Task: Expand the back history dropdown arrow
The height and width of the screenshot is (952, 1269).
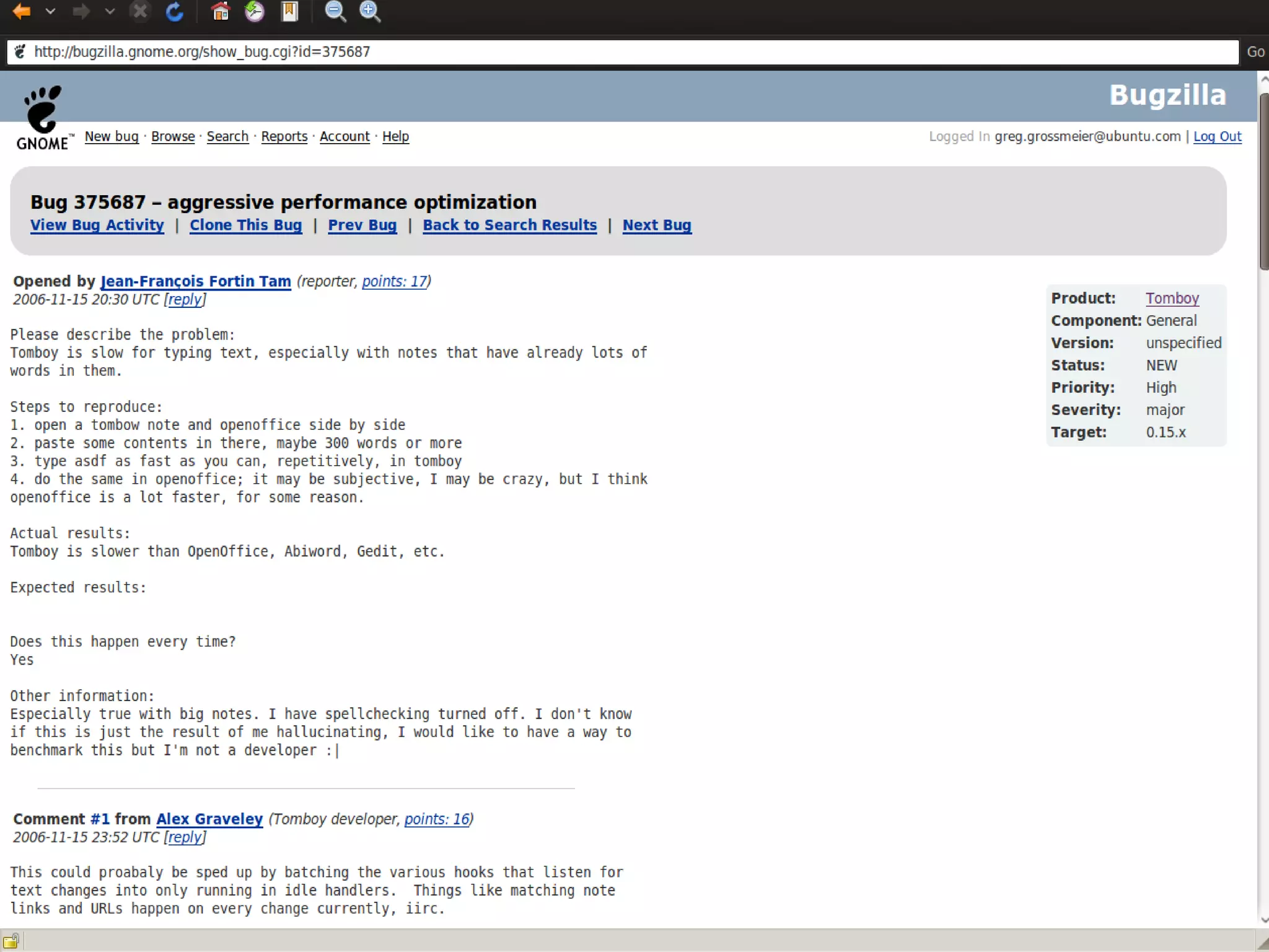Action: tap(51, 12)
